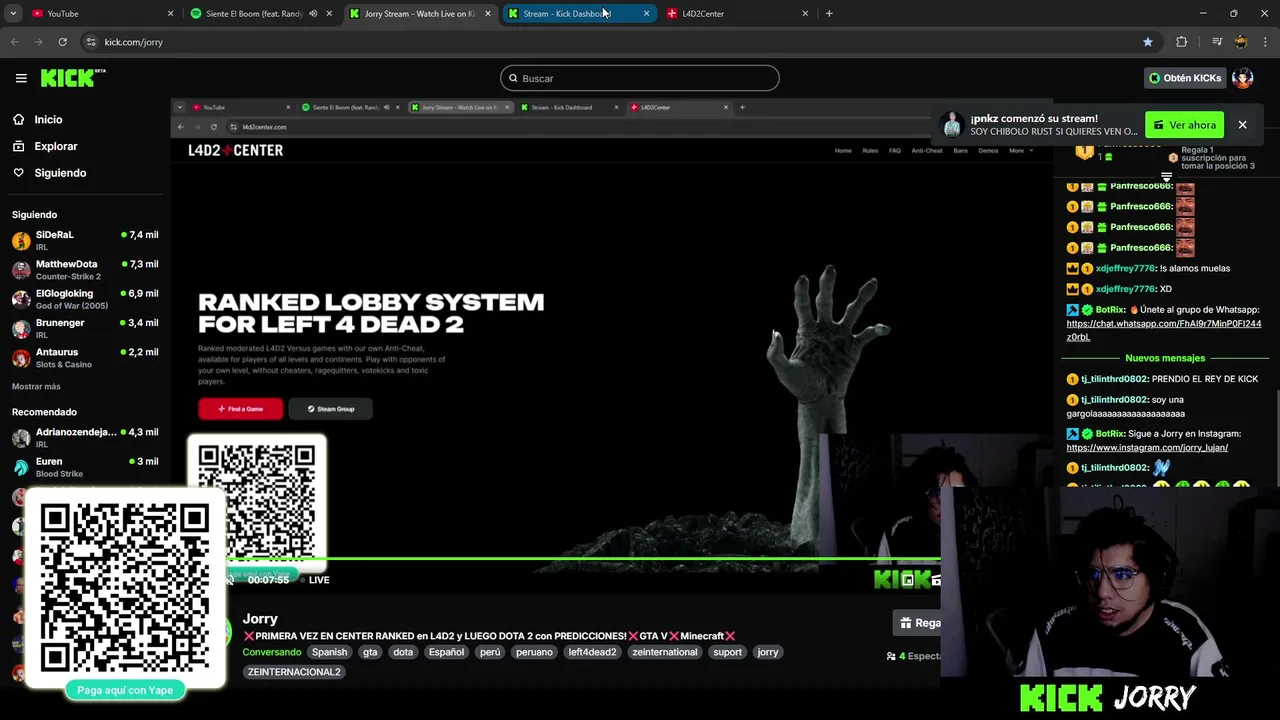The width and height of the screenshot is (1280, 720).
Task: Open a new browser tab
Action: [829, 14]
